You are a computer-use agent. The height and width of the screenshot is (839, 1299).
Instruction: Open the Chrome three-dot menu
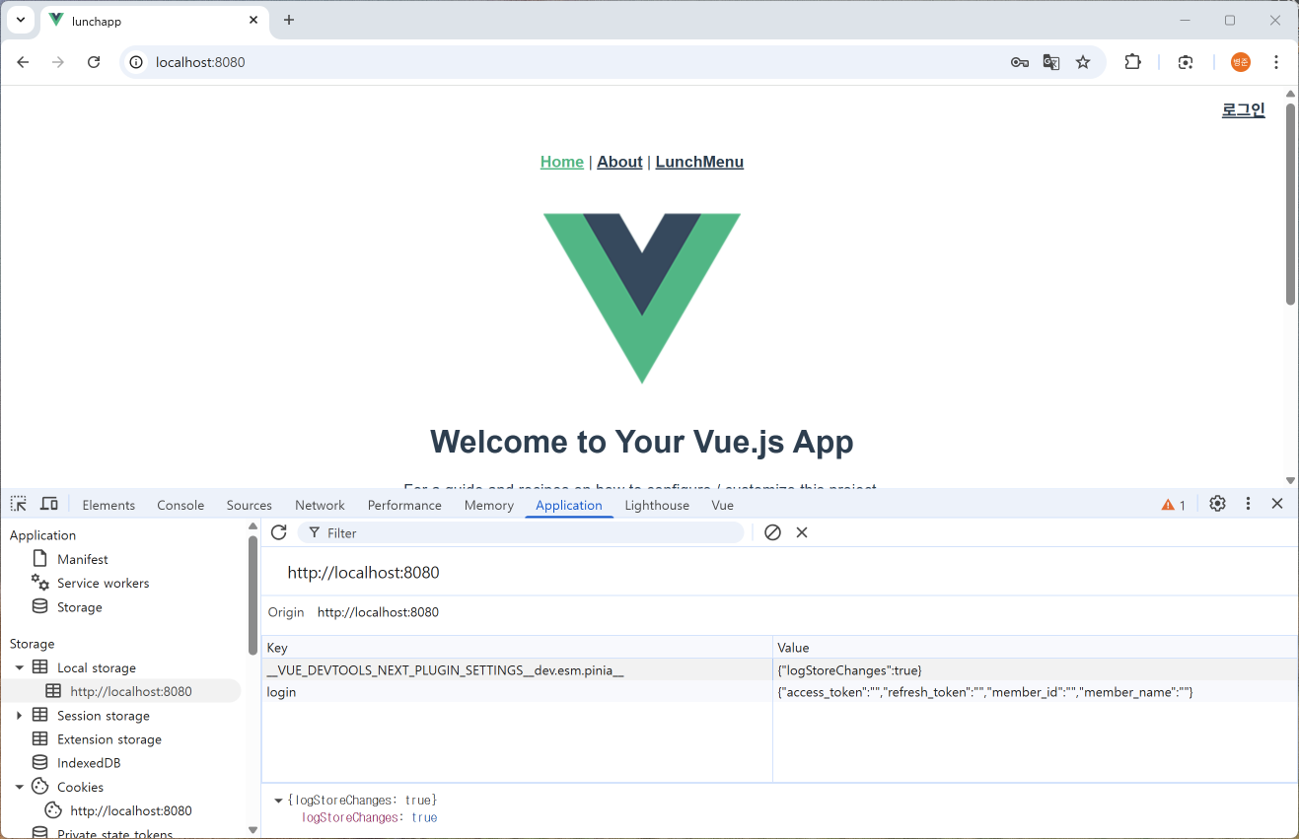pyautogui.click(x=1276, y=62)
